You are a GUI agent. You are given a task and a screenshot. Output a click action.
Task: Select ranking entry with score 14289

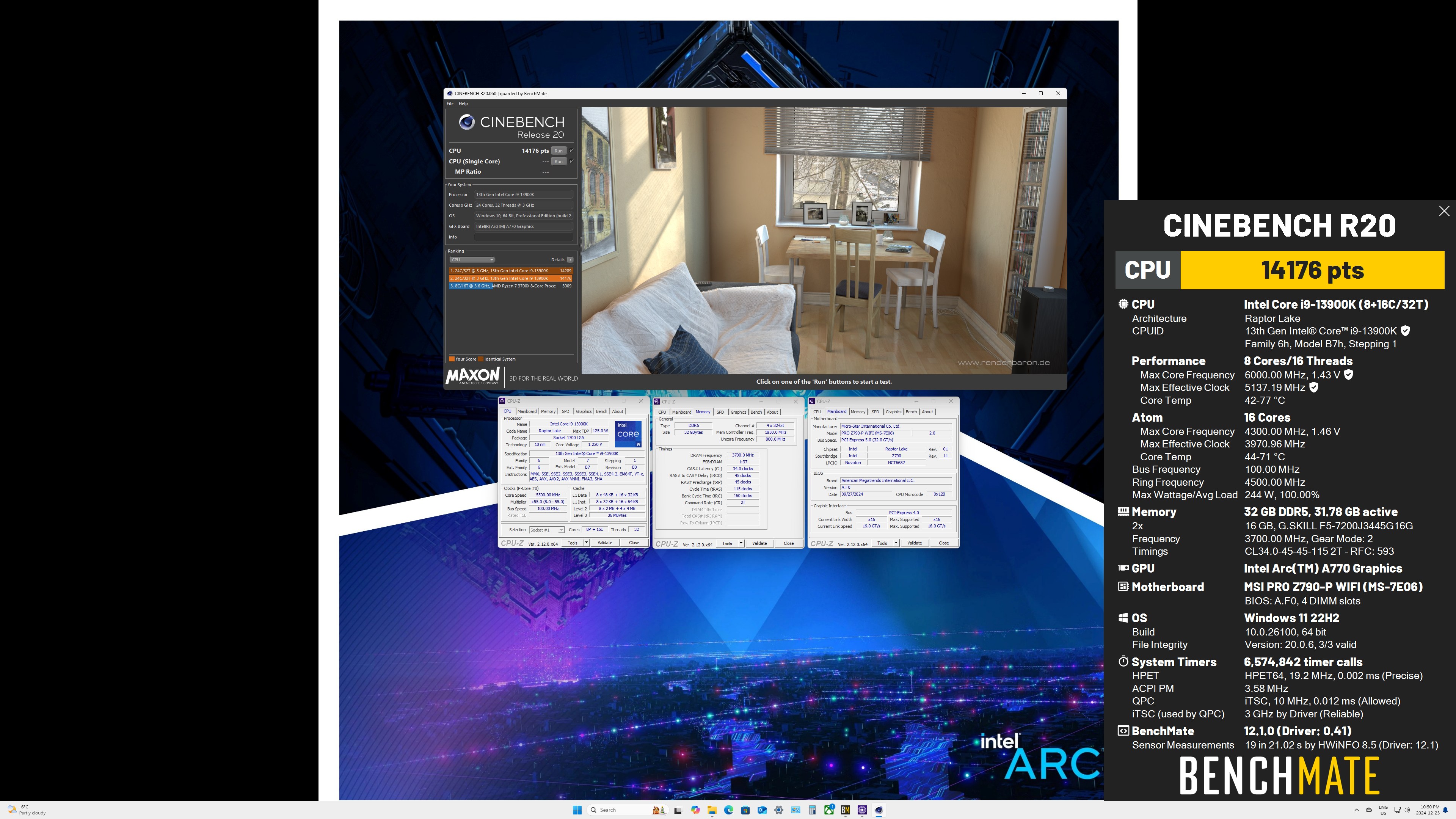(x=510, y=271)
